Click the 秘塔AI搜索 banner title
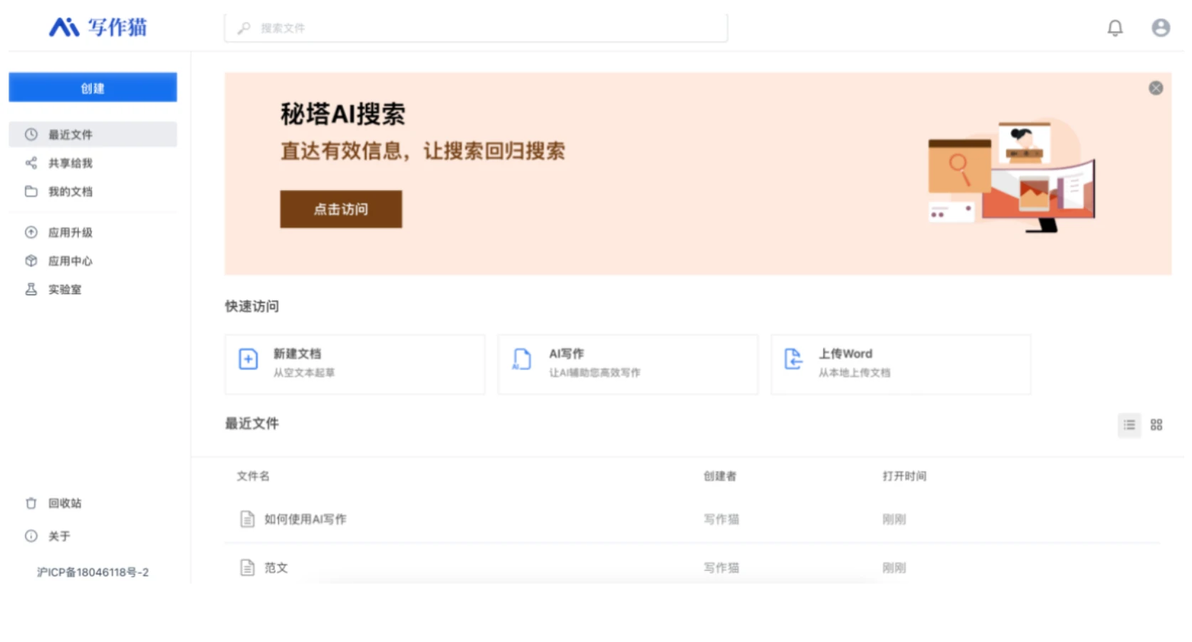The image size is (1192, 642). coord(343,114)
